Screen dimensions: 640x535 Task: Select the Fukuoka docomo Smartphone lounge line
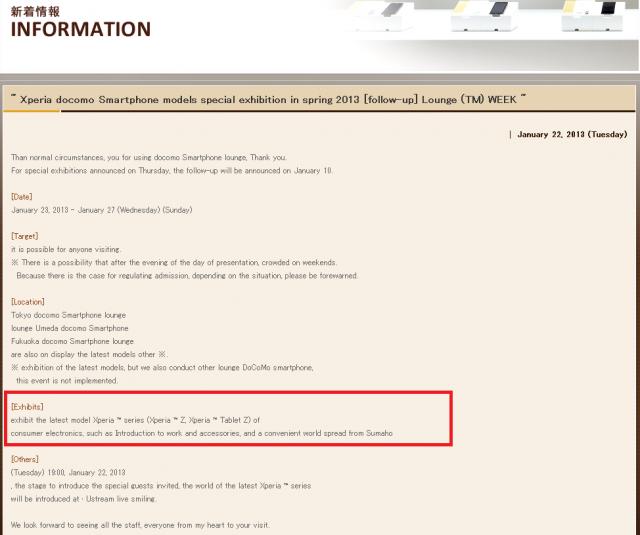click(x=72, y=341)
